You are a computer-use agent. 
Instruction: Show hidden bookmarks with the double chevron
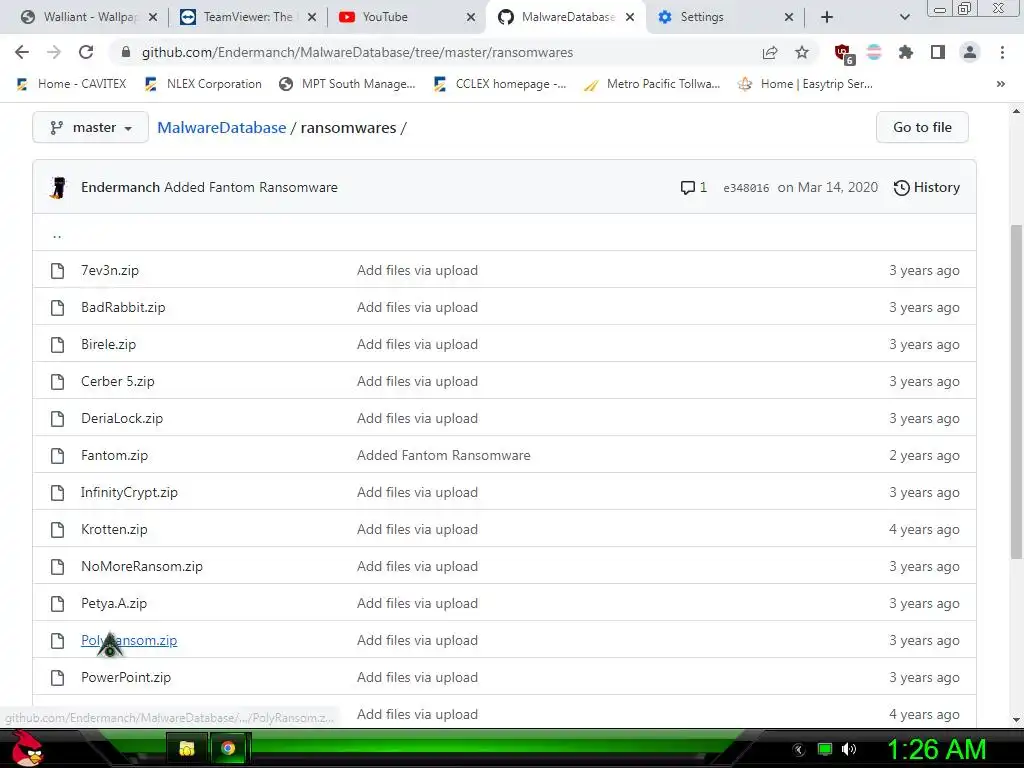click(x=1000, y=84)
